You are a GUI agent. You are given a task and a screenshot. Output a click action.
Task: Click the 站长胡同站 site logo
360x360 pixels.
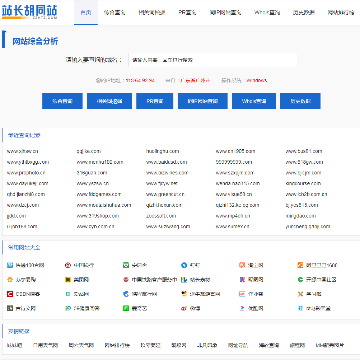tap(29, 12)
